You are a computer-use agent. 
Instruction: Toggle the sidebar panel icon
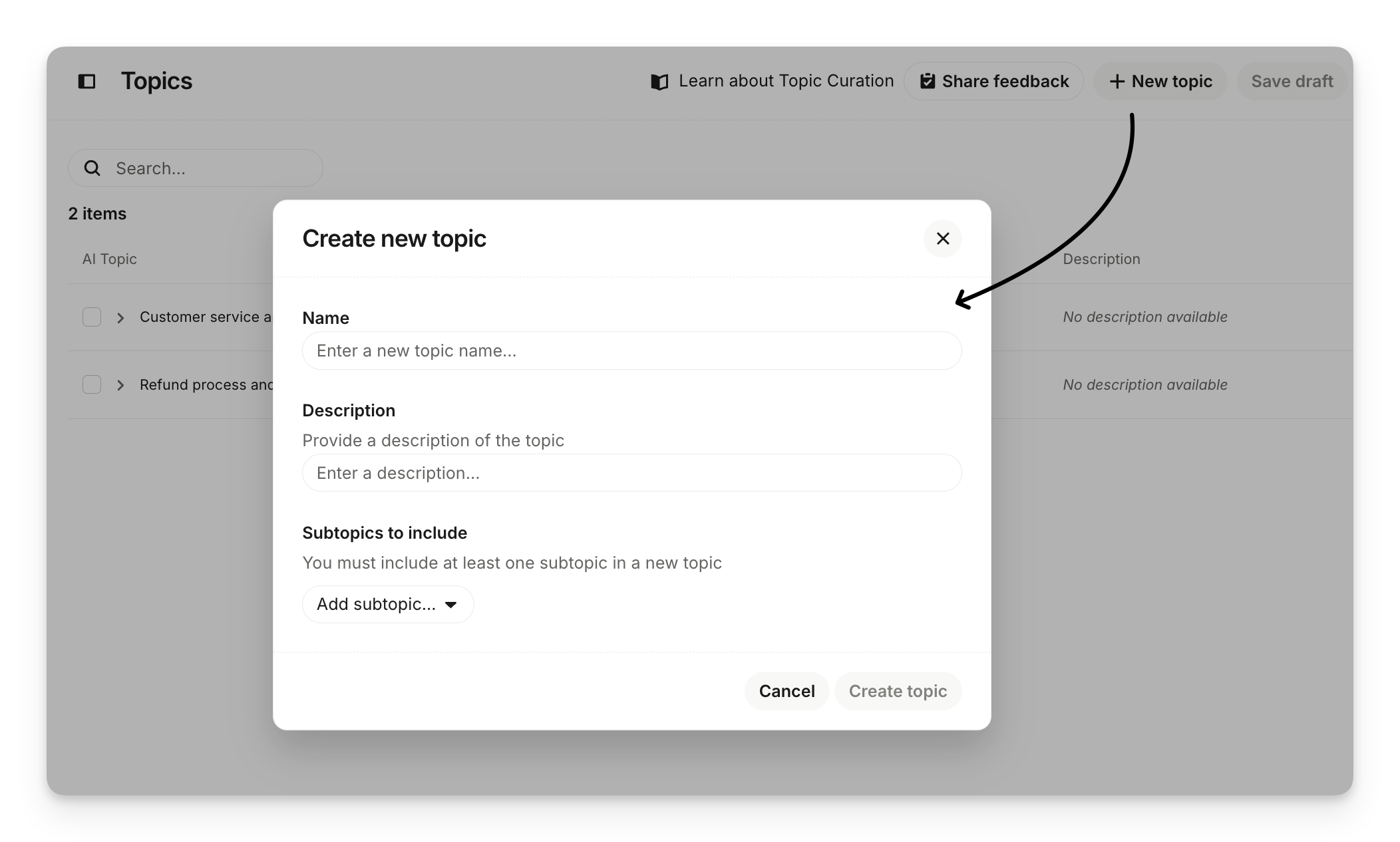pyautogui.click(x=87, y=81)
